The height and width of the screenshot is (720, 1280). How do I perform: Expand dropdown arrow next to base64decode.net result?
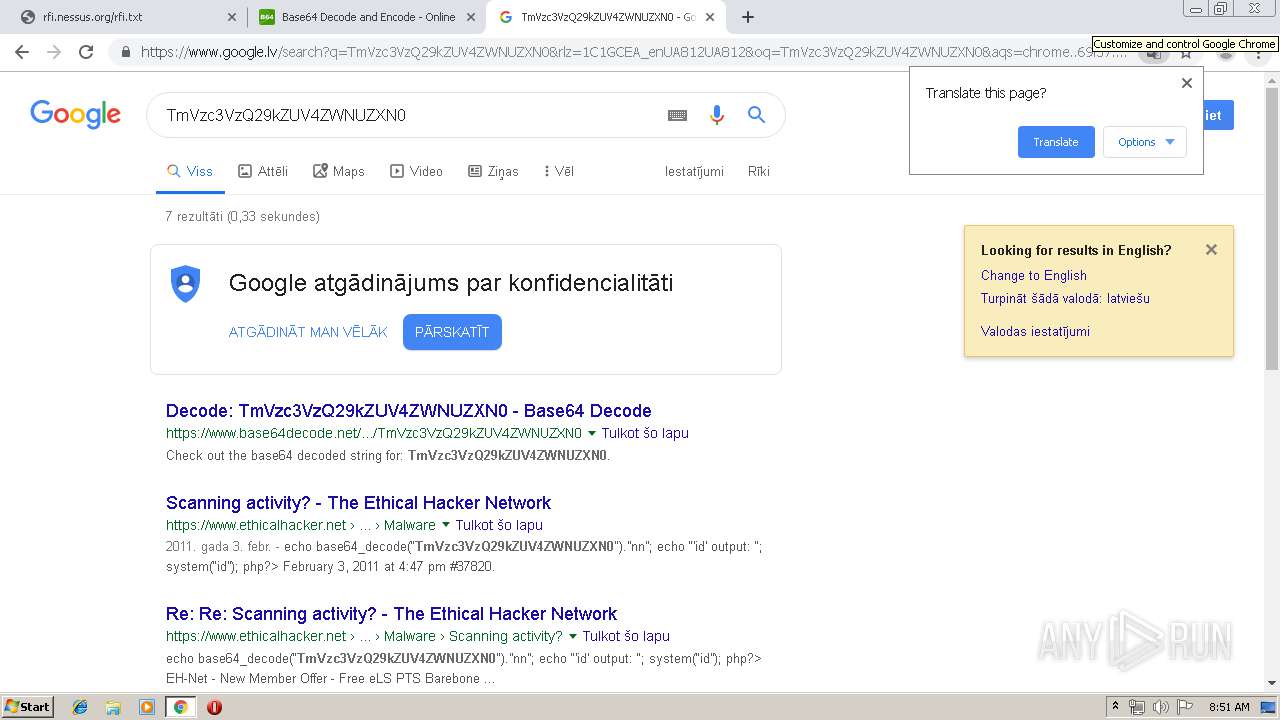point(592,434)
